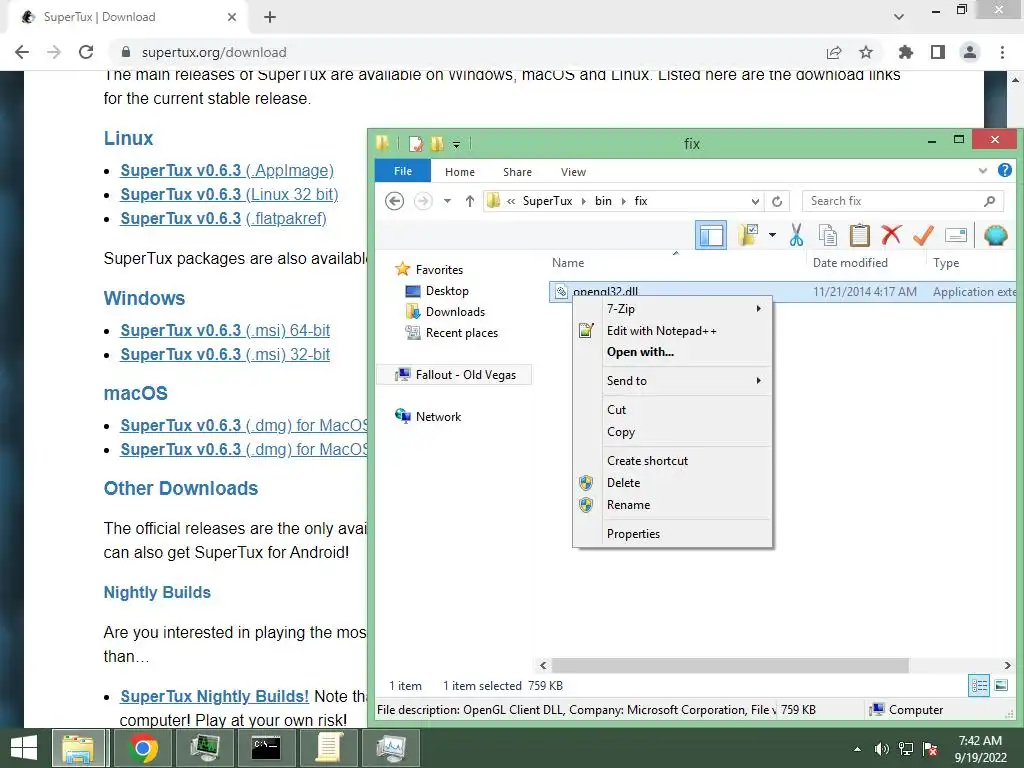Open Command Prompt from Windows taskbar
The width and height of the screenshot is (1024, 768).
pos(266,748)
